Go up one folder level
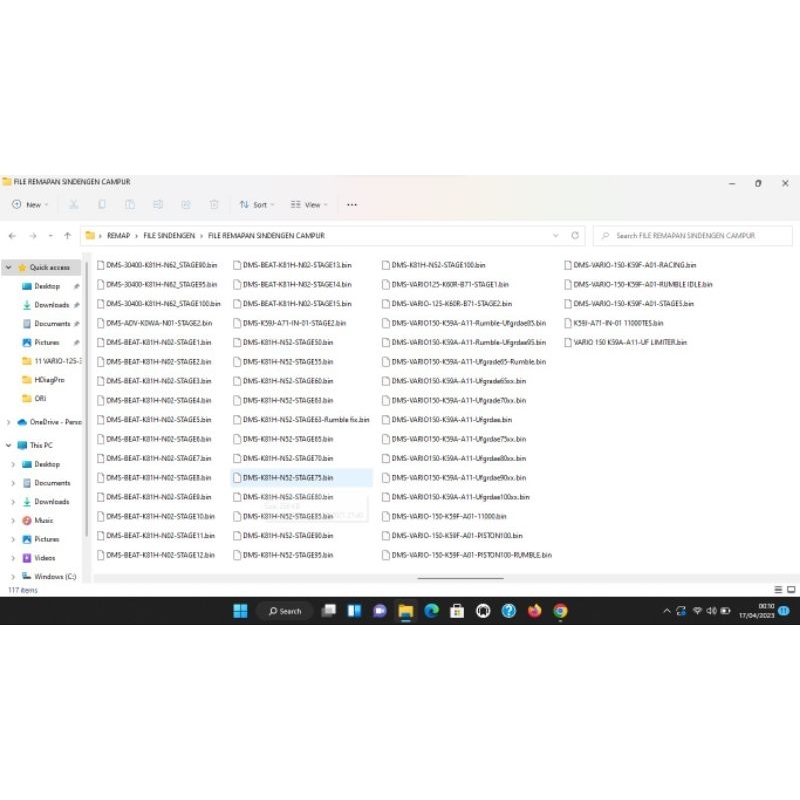Viewport: 800px width, 800px height. click(67, 234)
